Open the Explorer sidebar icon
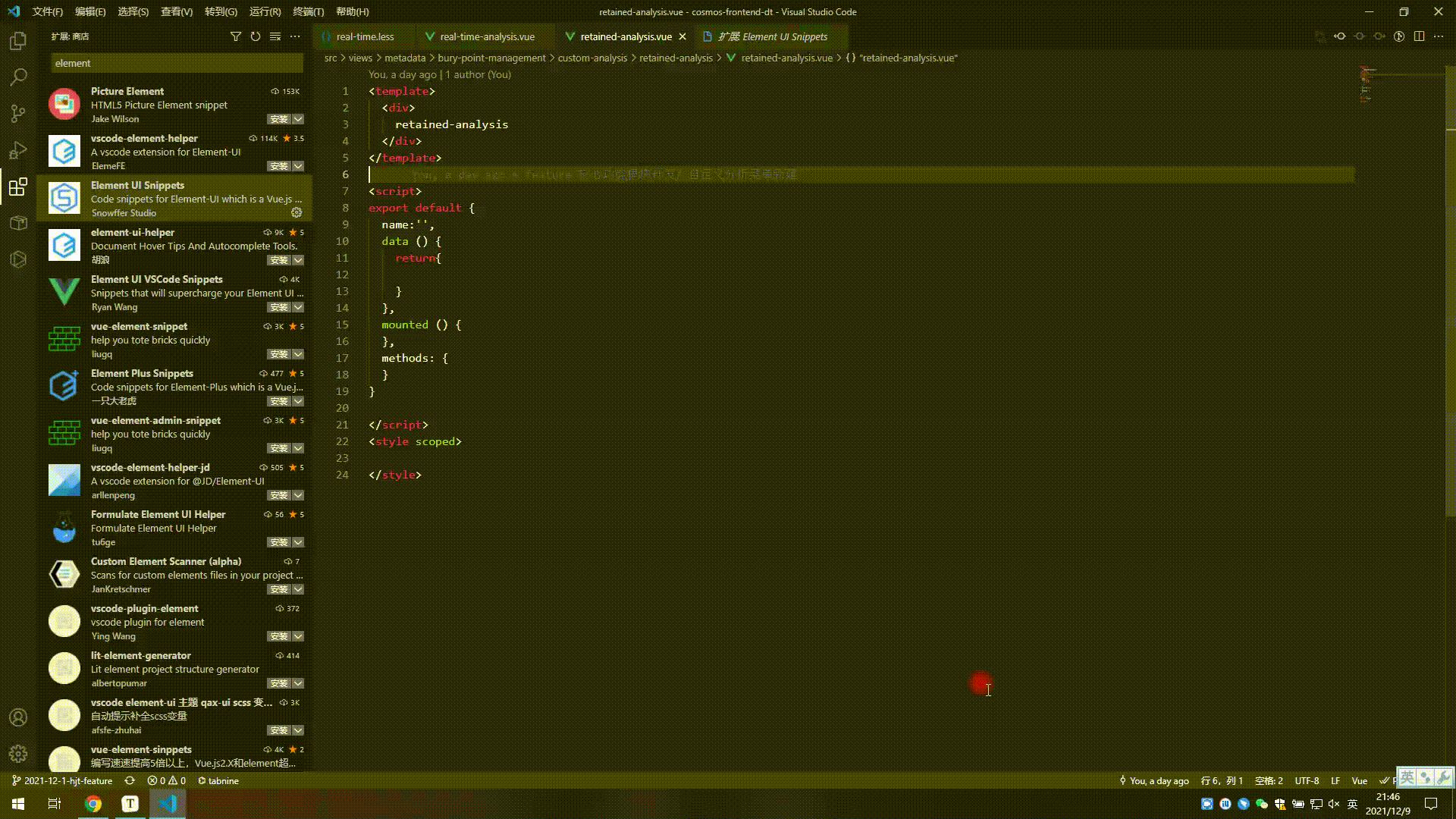Screen dimensions: 1456x819 coord(18,41)
